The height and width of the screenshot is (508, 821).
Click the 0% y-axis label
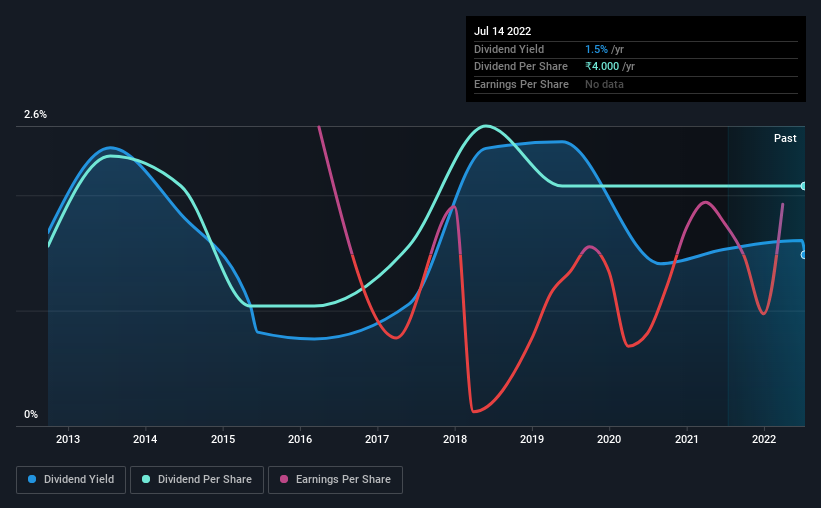[31, 414]
